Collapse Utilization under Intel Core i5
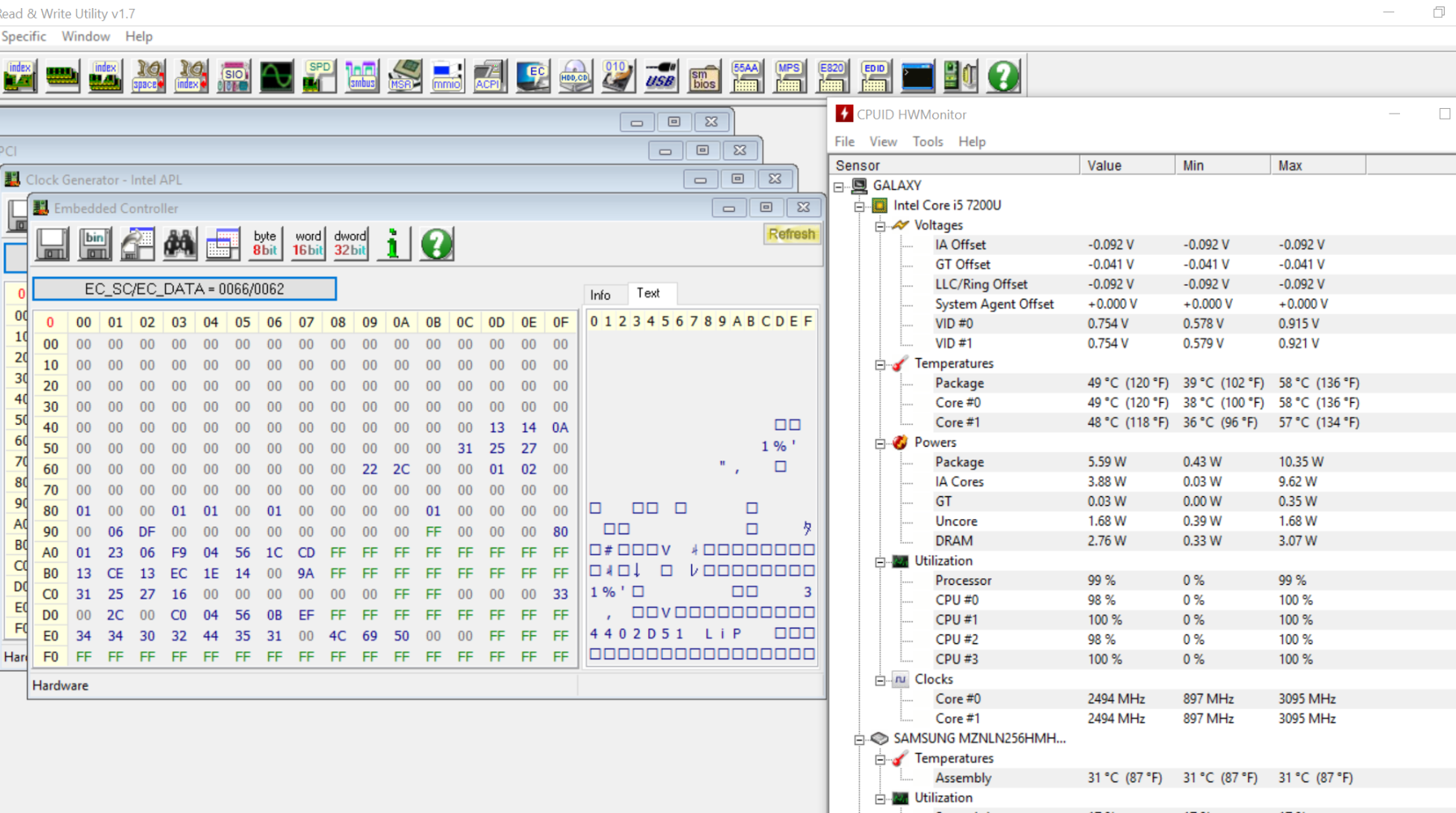The height and width of the screenshot is (813, 1456). click(x=880, y=561)
